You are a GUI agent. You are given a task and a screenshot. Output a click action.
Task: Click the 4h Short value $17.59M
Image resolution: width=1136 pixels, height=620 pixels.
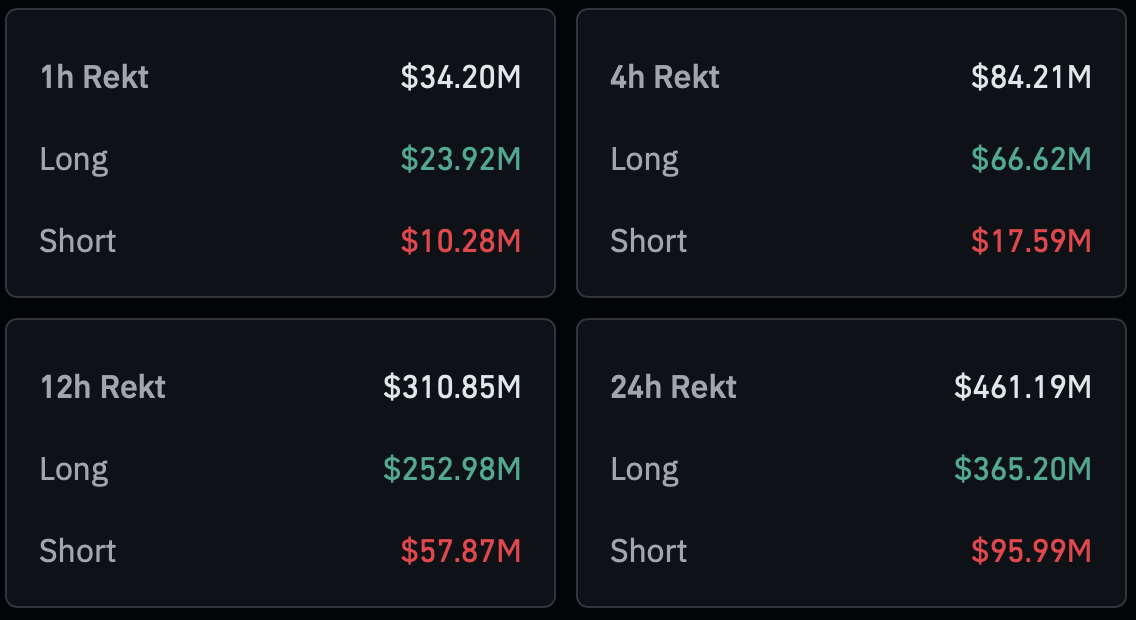pos(1031,241)
